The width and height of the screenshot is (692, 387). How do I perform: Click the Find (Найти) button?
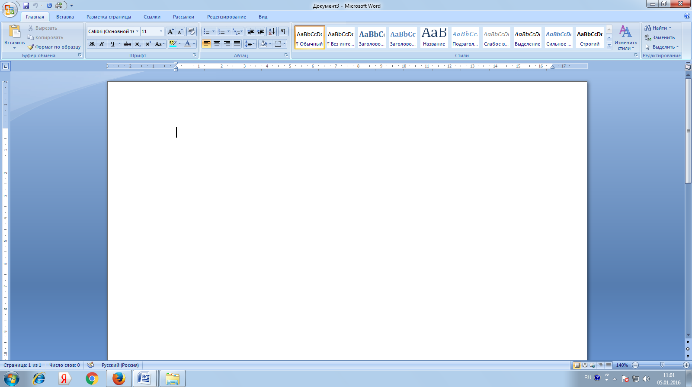(x=658, y=28)
